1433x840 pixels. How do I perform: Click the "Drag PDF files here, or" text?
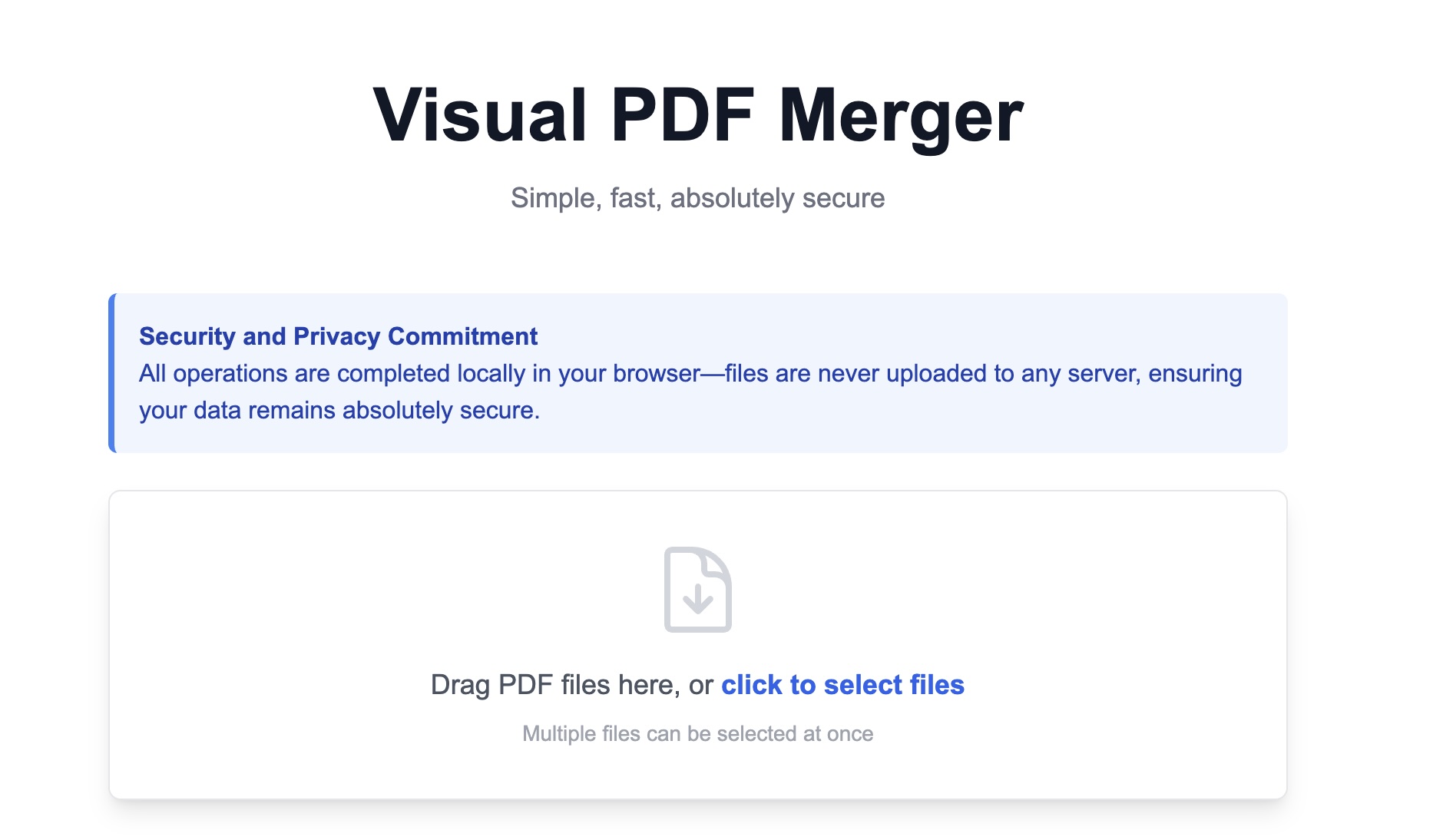coord(571,684)
